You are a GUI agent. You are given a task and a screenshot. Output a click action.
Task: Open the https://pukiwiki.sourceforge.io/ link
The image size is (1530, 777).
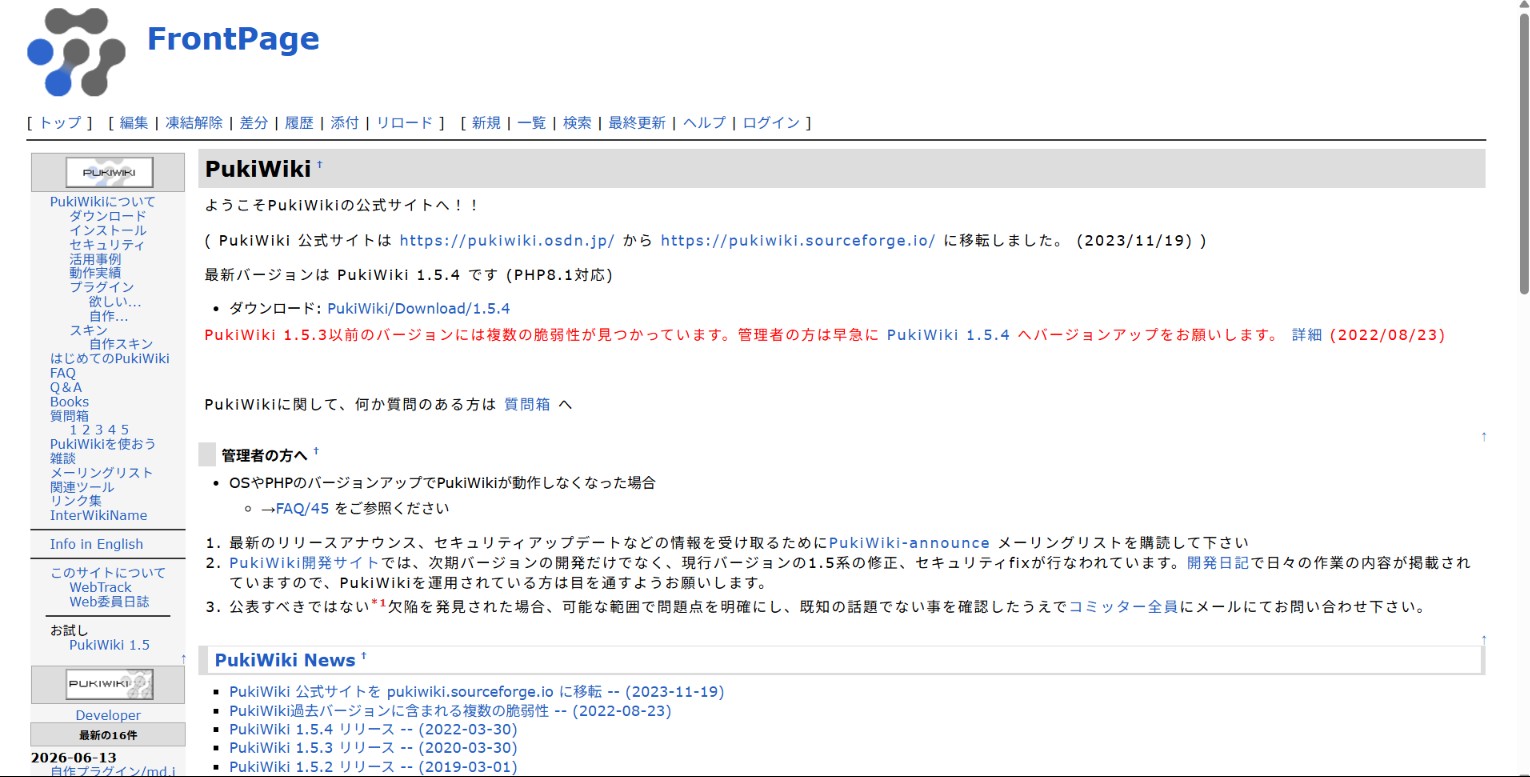click(x=798, y=241)
